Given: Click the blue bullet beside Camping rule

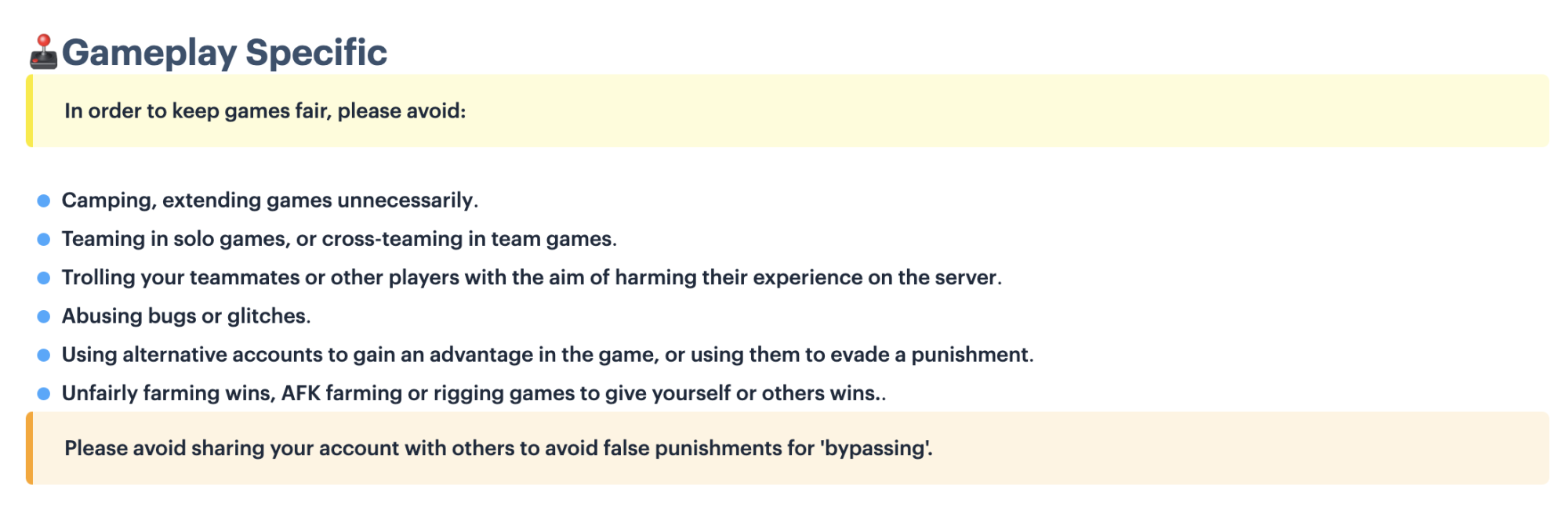Looking at the screenshot, I should pyautogui.click(x=44, y=201).
